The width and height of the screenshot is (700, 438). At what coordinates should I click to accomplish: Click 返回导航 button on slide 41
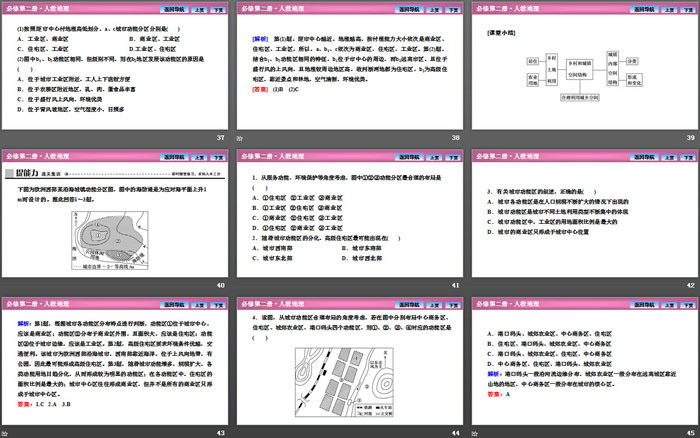tap(409, 157)
